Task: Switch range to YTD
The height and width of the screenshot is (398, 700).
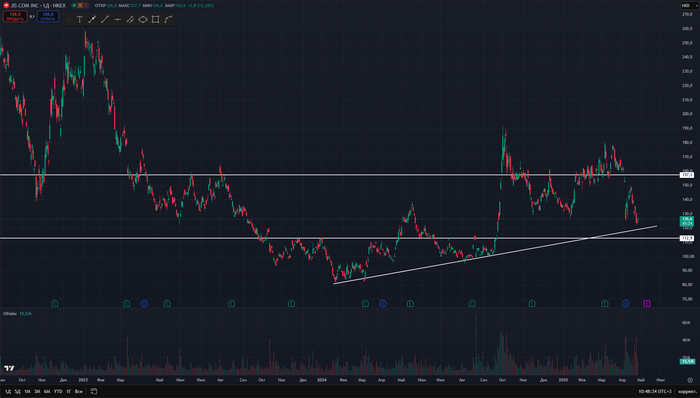Action: [x=58, y=391]
